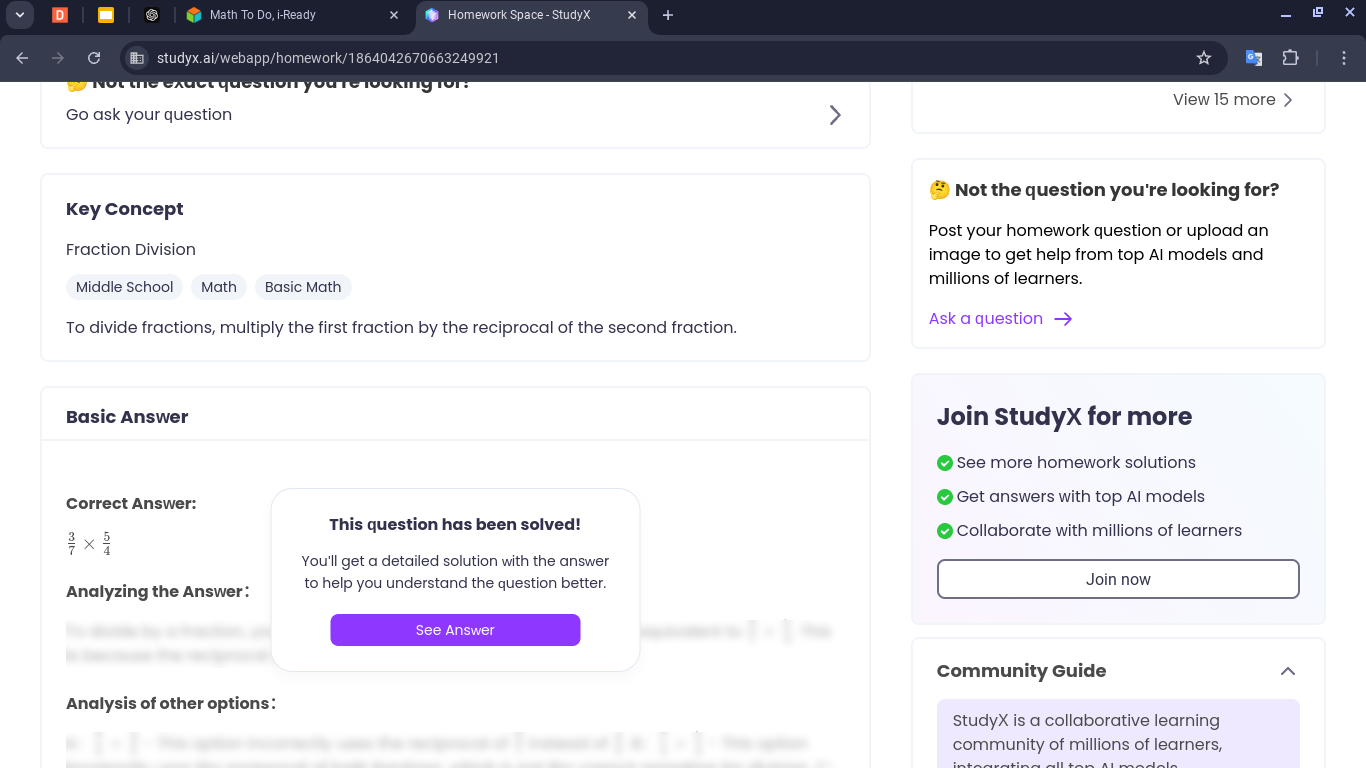Click the Analyzing the Answer heading

pyautogui.click(x=158, y=591)
